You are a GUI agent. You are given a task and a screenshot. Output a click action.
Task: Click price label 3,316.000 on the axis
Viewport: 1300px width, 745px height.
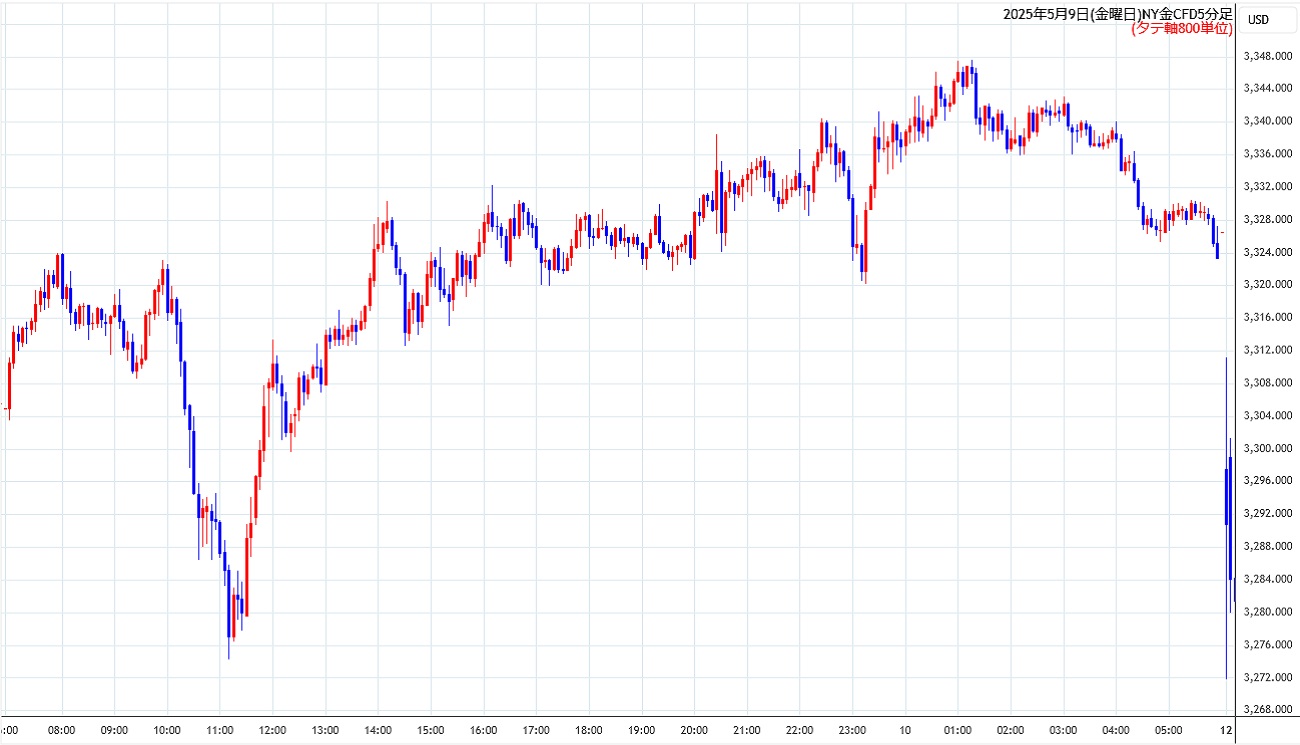tap(1268, 317)
